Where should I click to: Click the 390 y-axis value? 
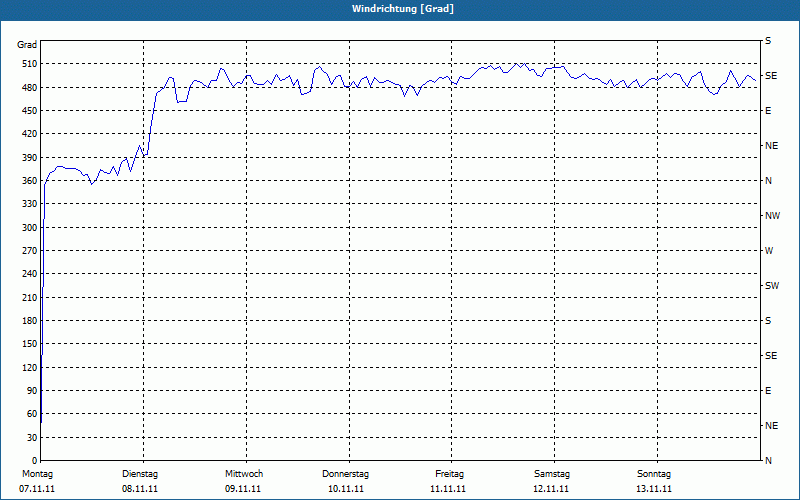30,158
